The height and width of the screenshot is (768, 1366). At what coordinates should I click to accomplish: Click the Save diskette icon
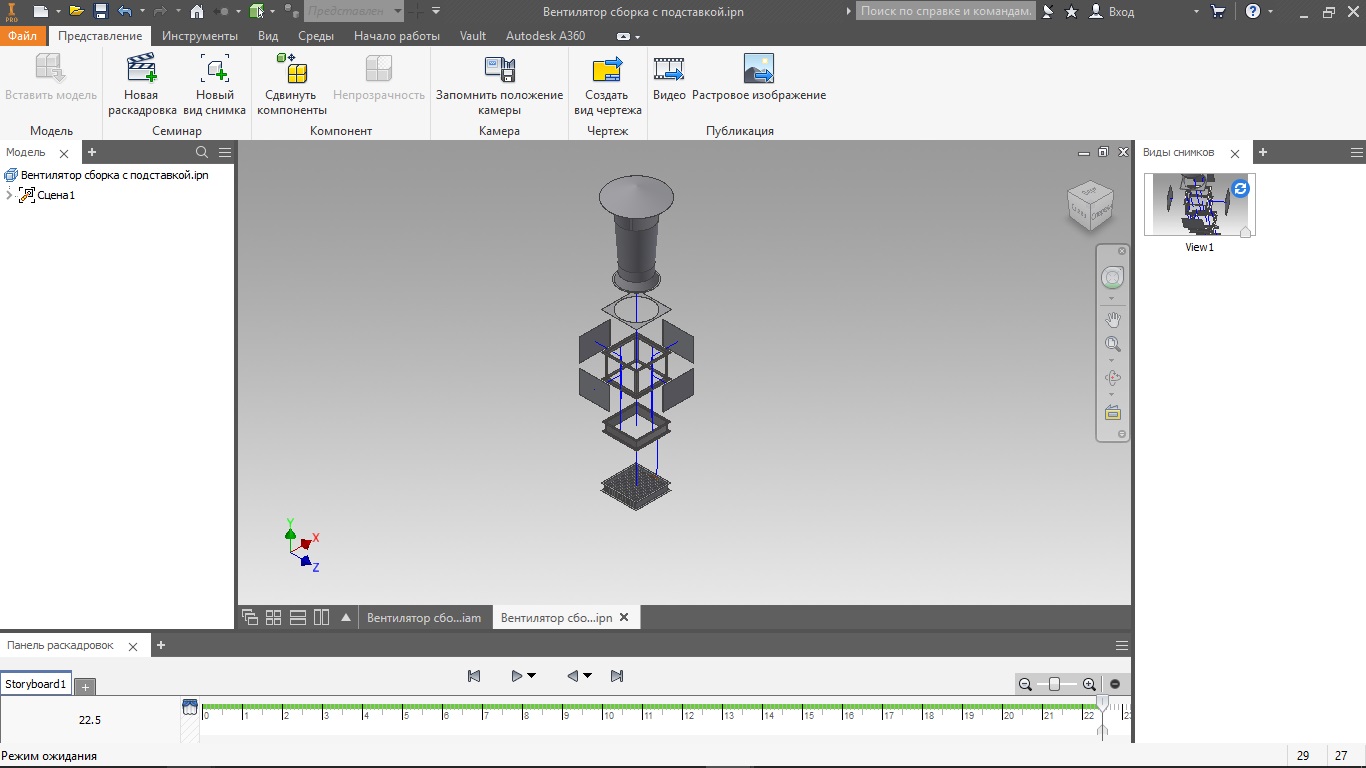tap(101, 11)
